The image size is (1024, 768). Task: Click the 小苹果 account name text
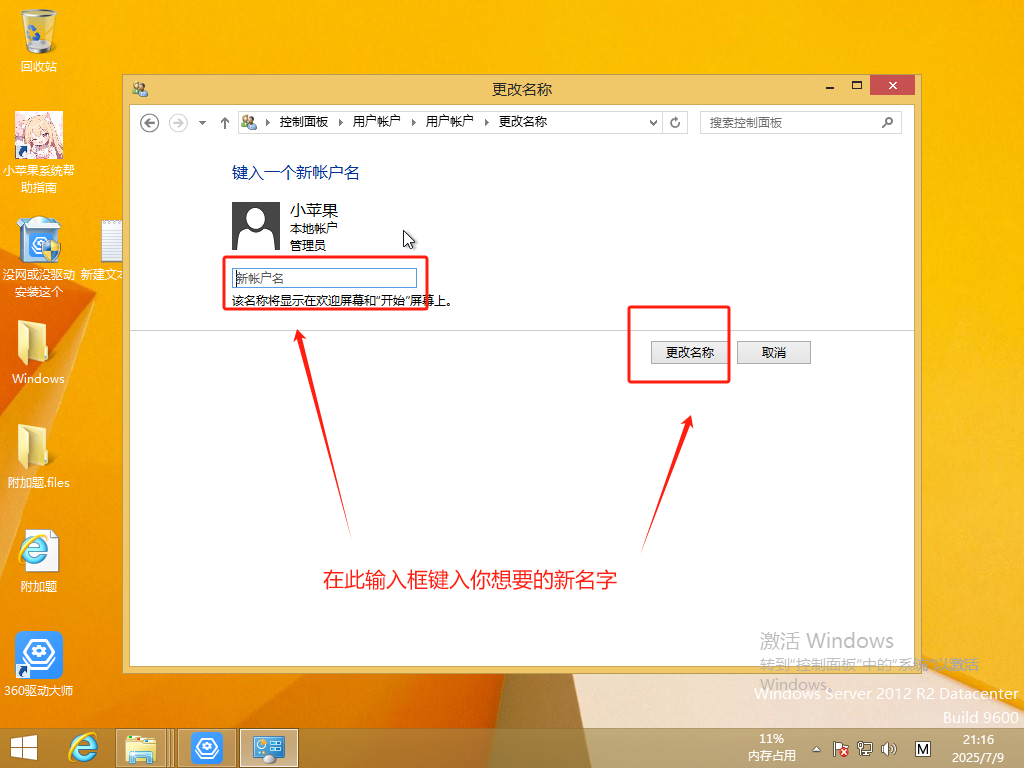tap(314, 210)
